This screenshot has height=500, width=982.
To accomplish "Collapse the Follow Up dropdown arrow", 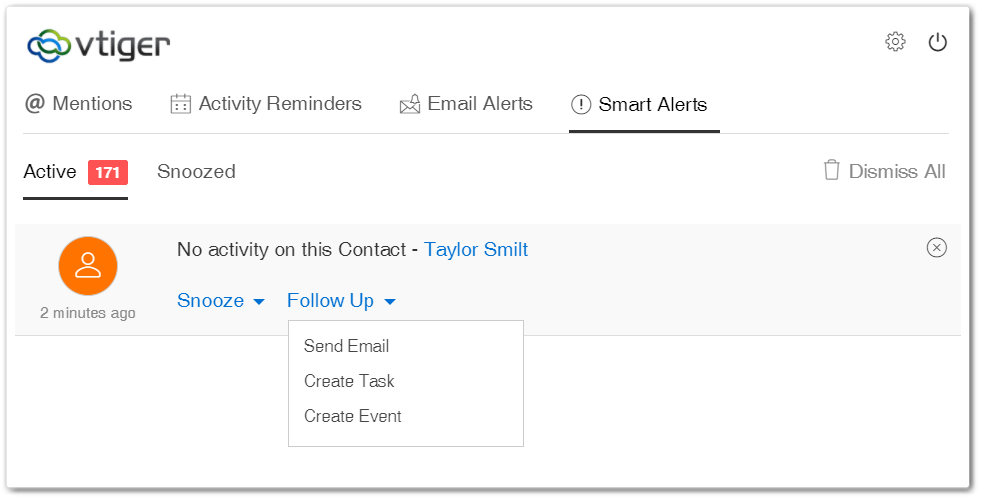I will pyautogui.click(x=390, y=302).
